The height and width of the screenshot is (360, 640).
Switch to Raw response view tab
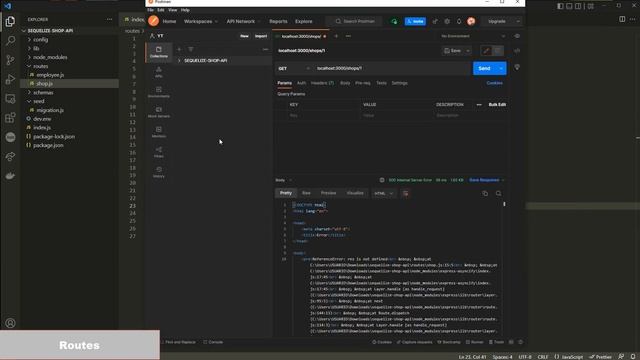pyautogui.click(x=306, y=193)
